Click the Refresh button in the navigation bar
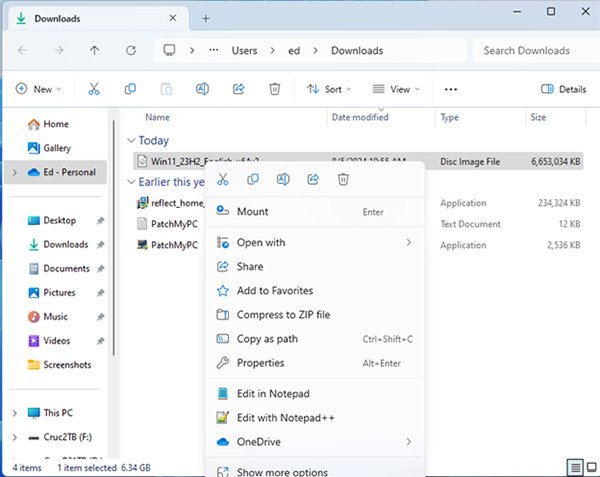The width and height of the screenshot is (600, 477). [x=130, y=50]
